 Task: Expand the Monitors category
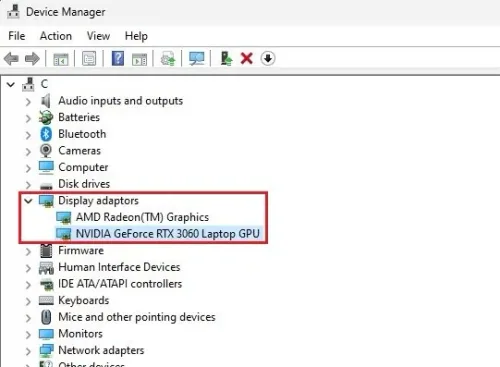tap(28, 335)
